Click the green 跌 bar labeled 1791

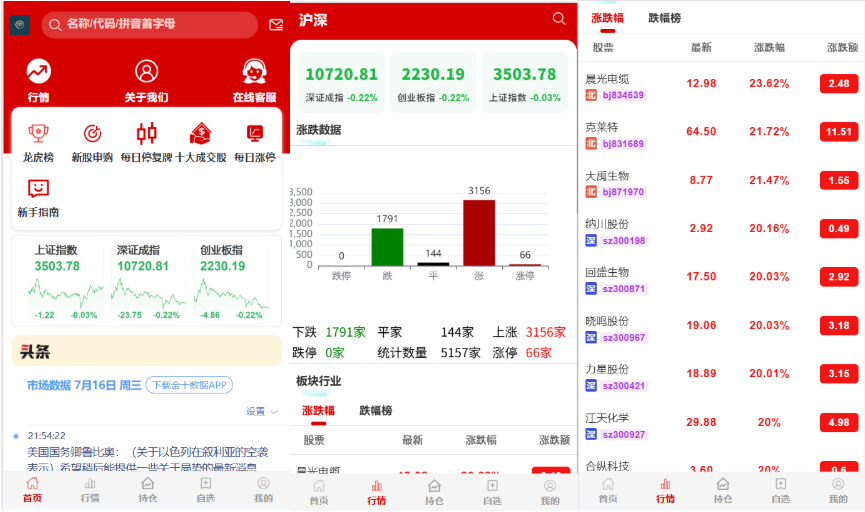pos(387,247)
